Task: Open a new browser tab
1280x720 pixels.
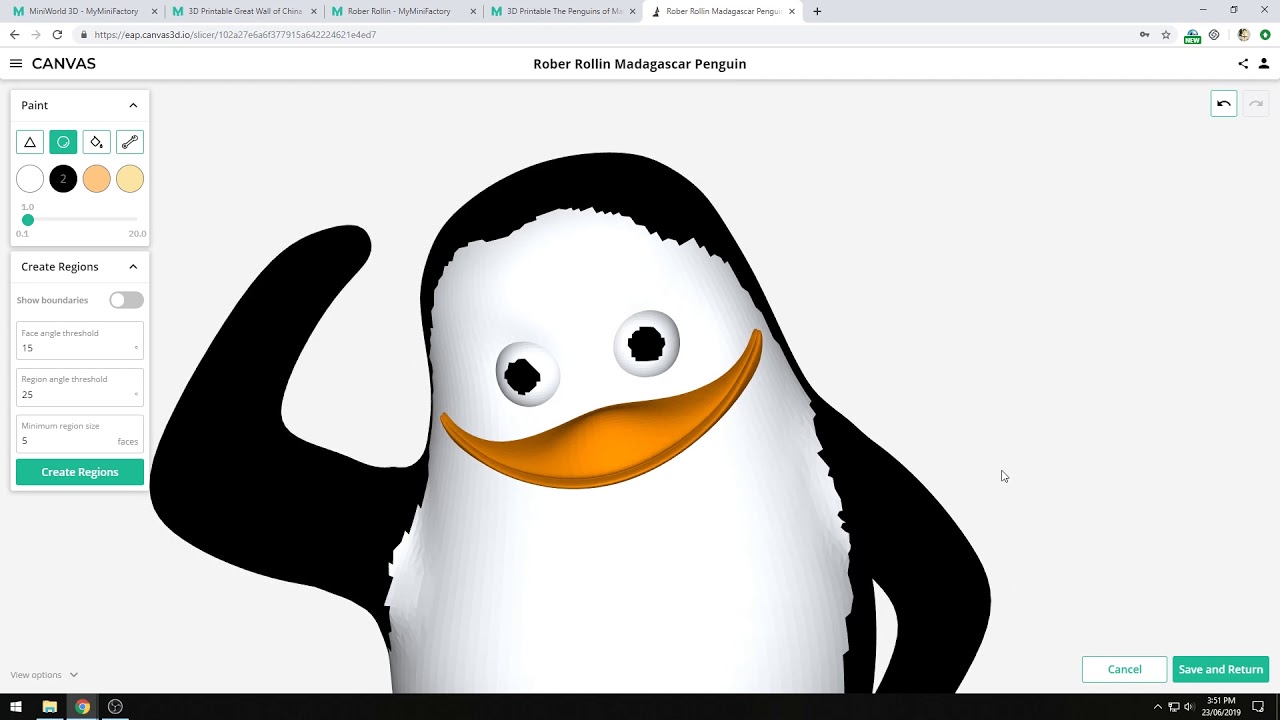Action: pyautogui.click(x=817, y=11)
